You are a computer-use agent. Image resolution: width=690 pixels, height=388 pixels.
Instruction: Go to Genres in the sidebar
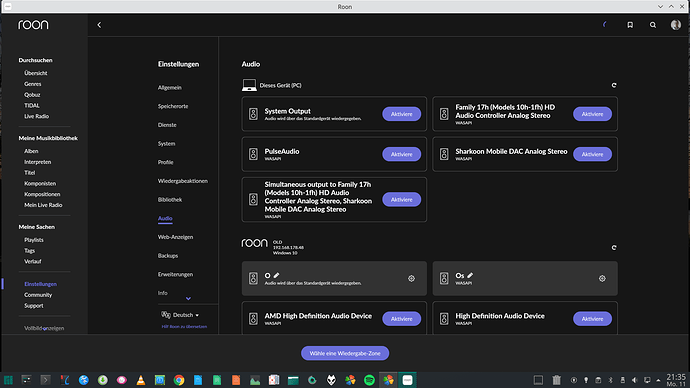pyautogui.click(x=33, y=84)
